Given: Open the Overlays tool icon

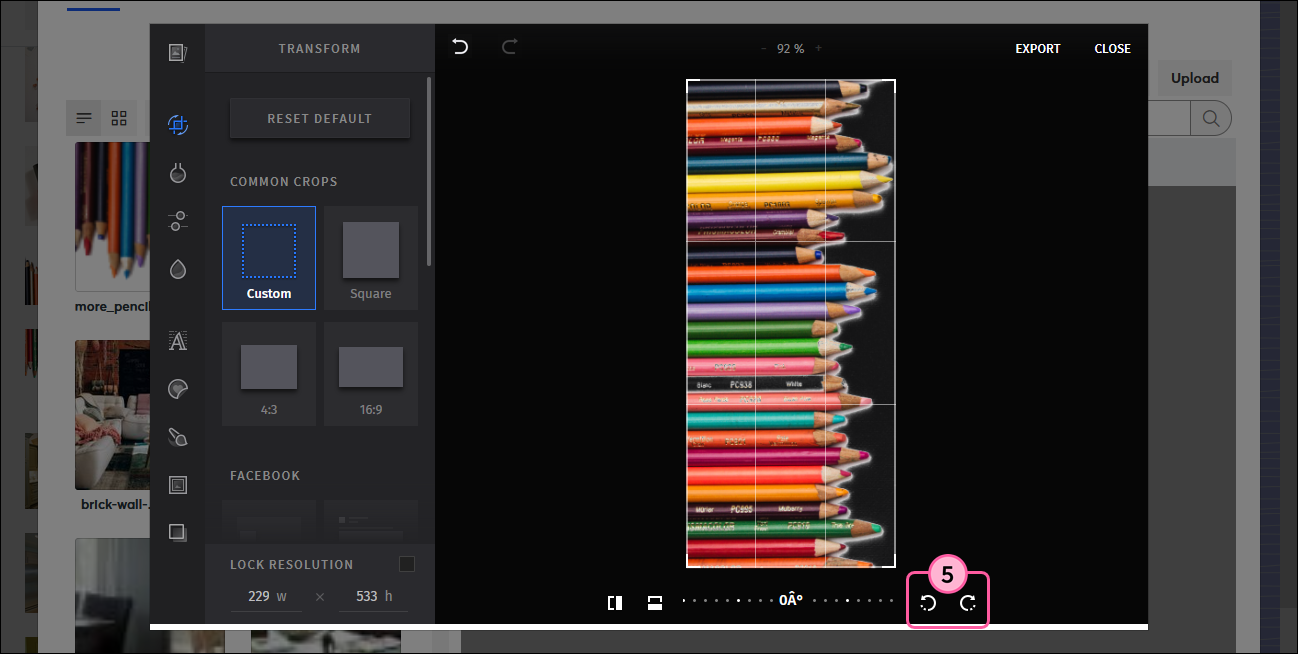Looking at the screenshot, I should tap(178, 532).
